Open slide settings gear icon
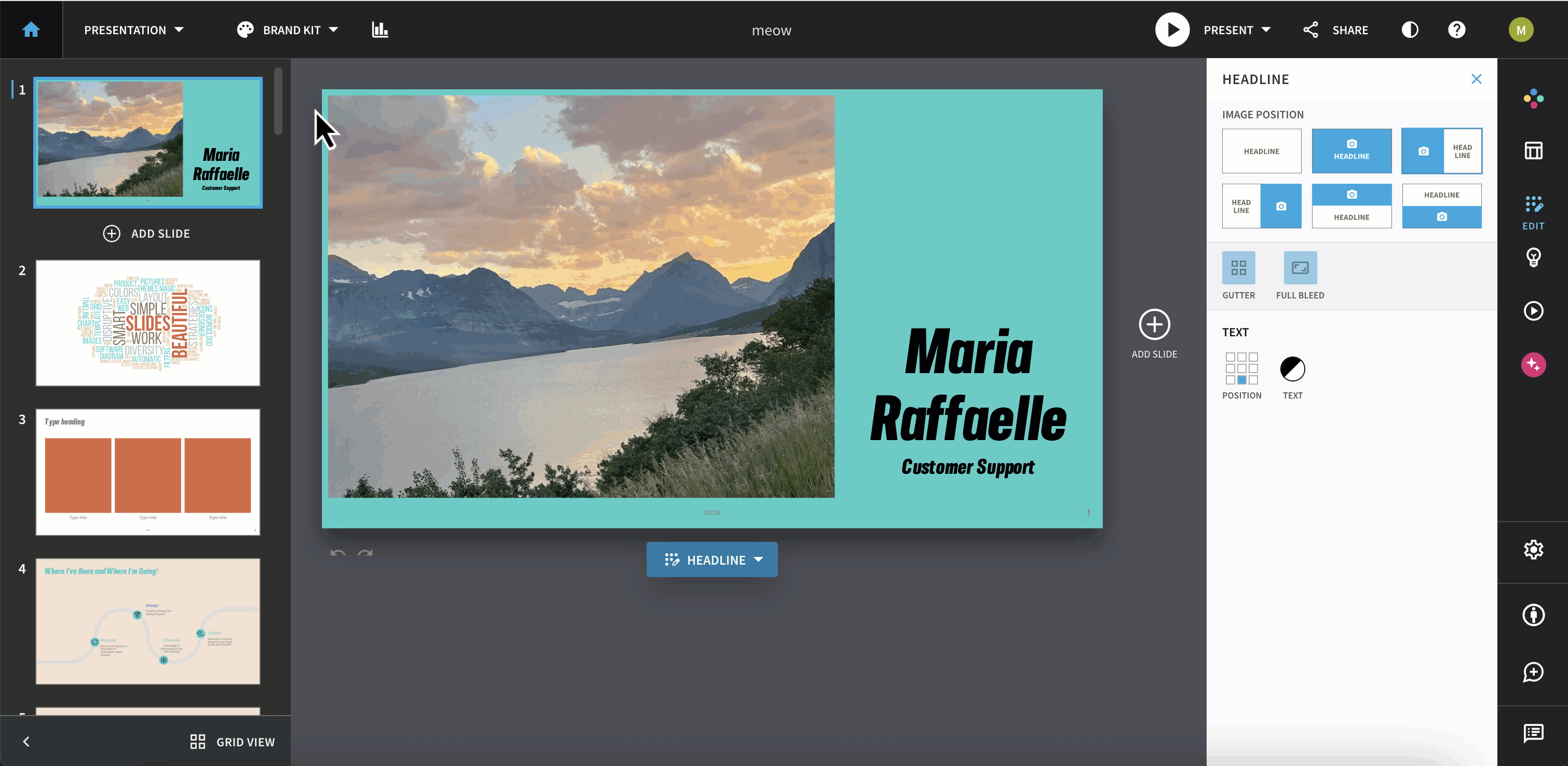The width and height of the screenshot is (1568, 766). tap(1533, 550)
